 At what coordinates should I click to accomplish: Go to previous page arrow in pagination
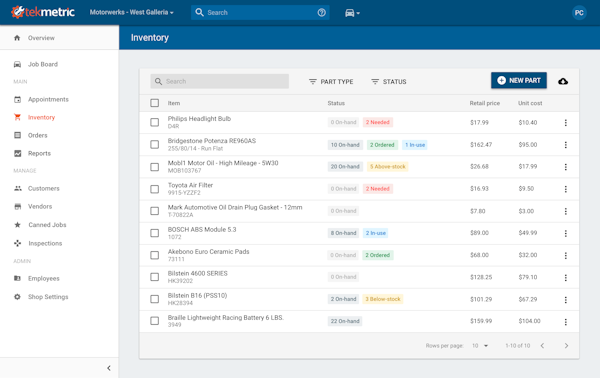pyautogui.click(x=542, y=345)
